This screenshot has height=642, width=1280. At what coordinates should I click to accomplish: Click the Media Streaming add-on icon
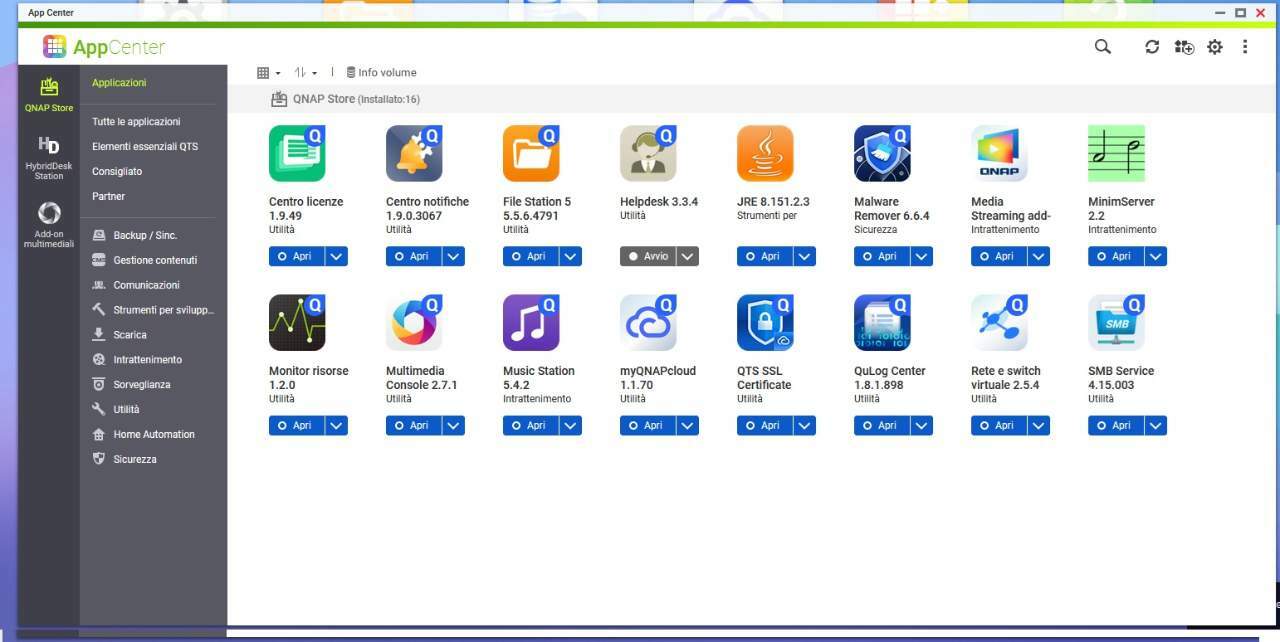tap(999, 153)
